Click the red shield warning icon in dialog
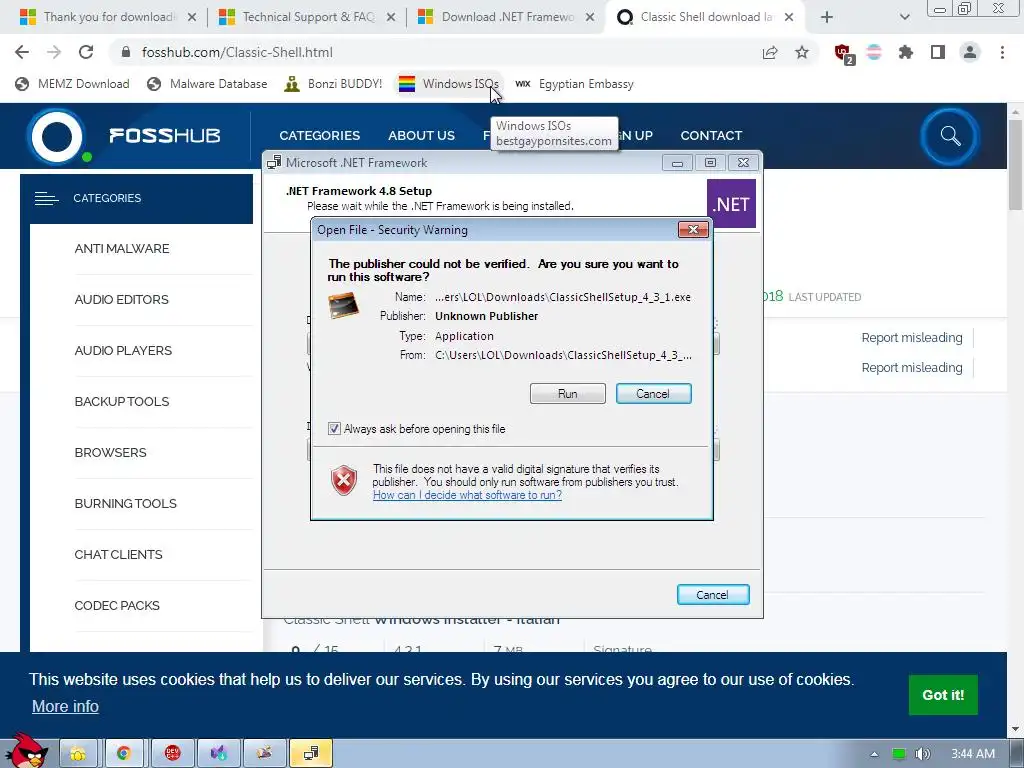This screenshot has width=1024, height=768. pos(344,481)
